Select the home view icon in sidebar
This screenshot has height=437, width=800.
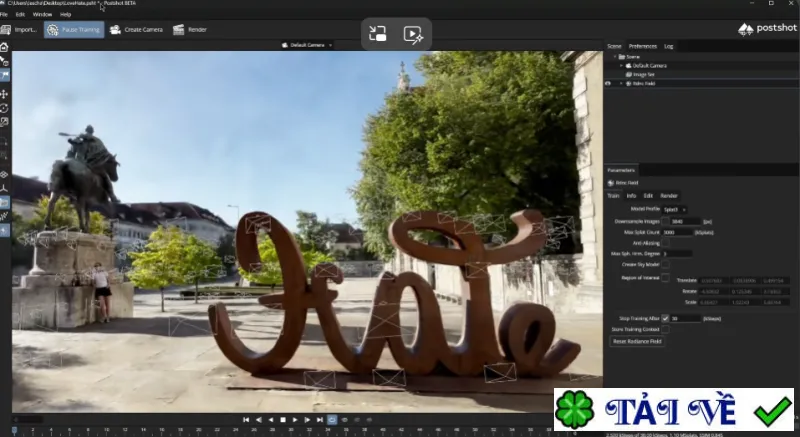[4, 47]
